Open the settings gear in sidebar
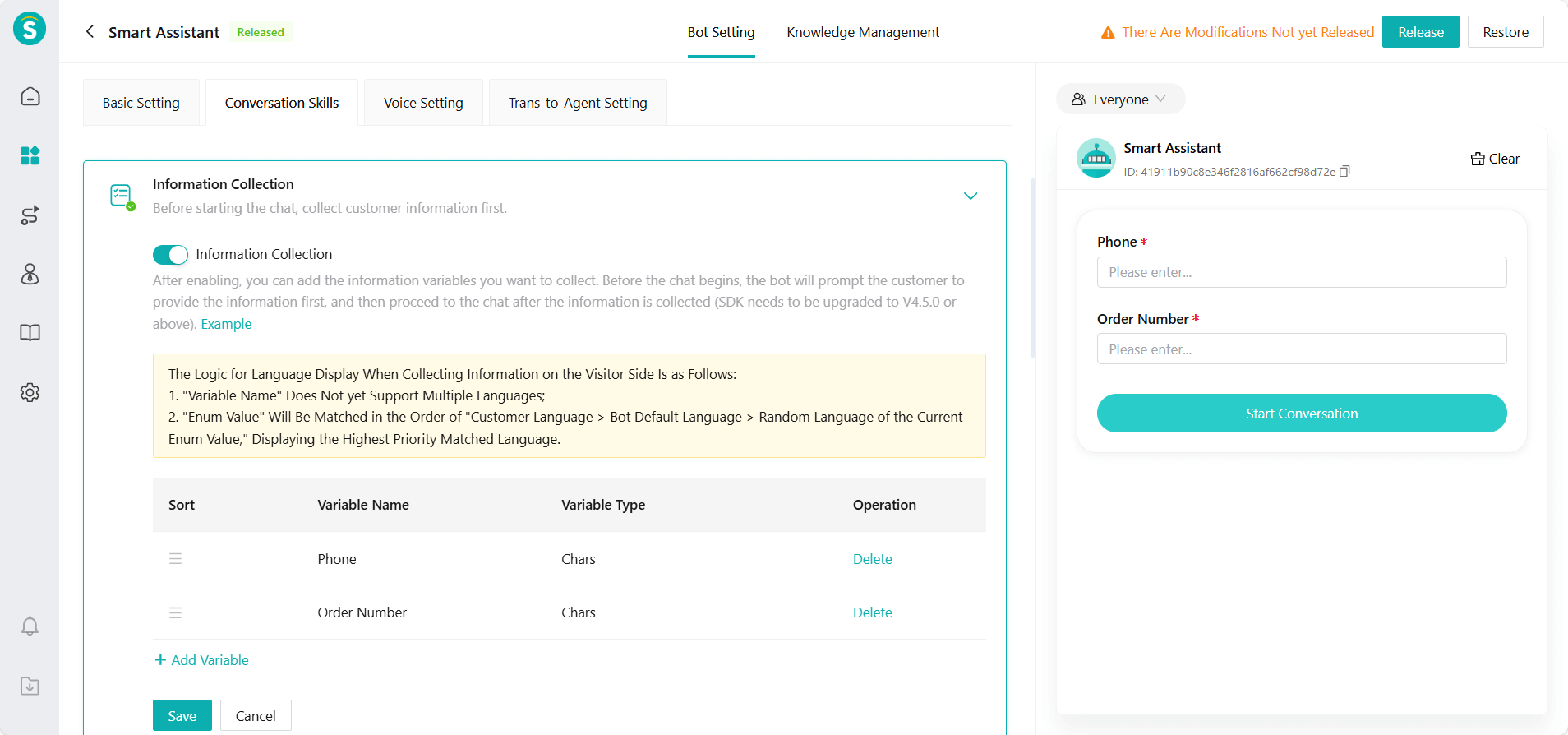Image resolution: width=1568 pixels, height=735 pixels. 30,392
